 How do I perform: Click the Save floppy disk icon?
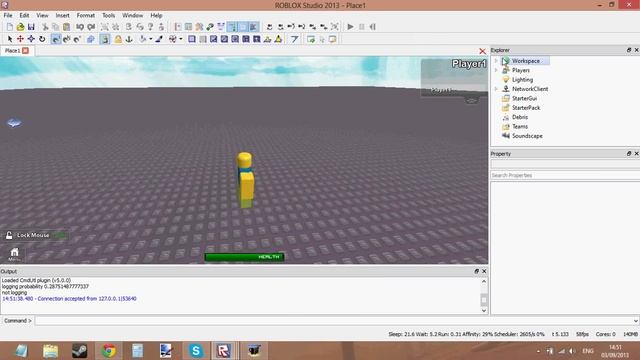tap(31, 27)
